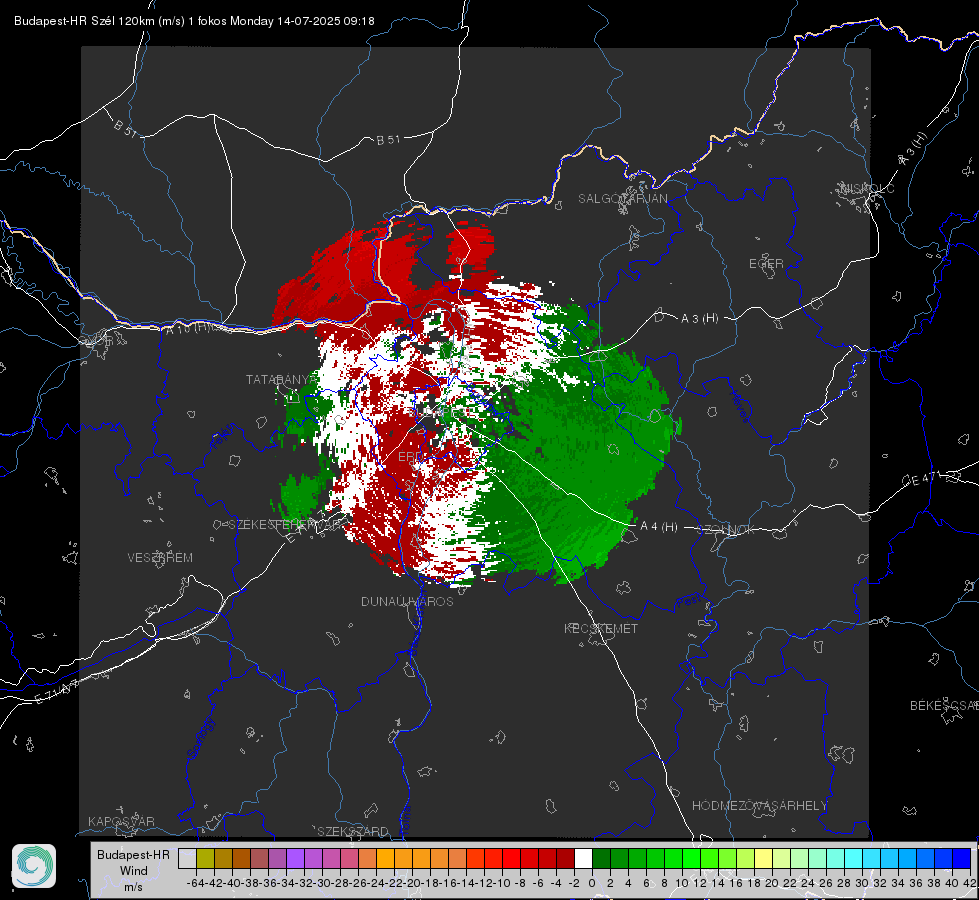Click the white swatch between -2 and 0
The height and width of the screenshot is (900, 979).
click(583, 858)
